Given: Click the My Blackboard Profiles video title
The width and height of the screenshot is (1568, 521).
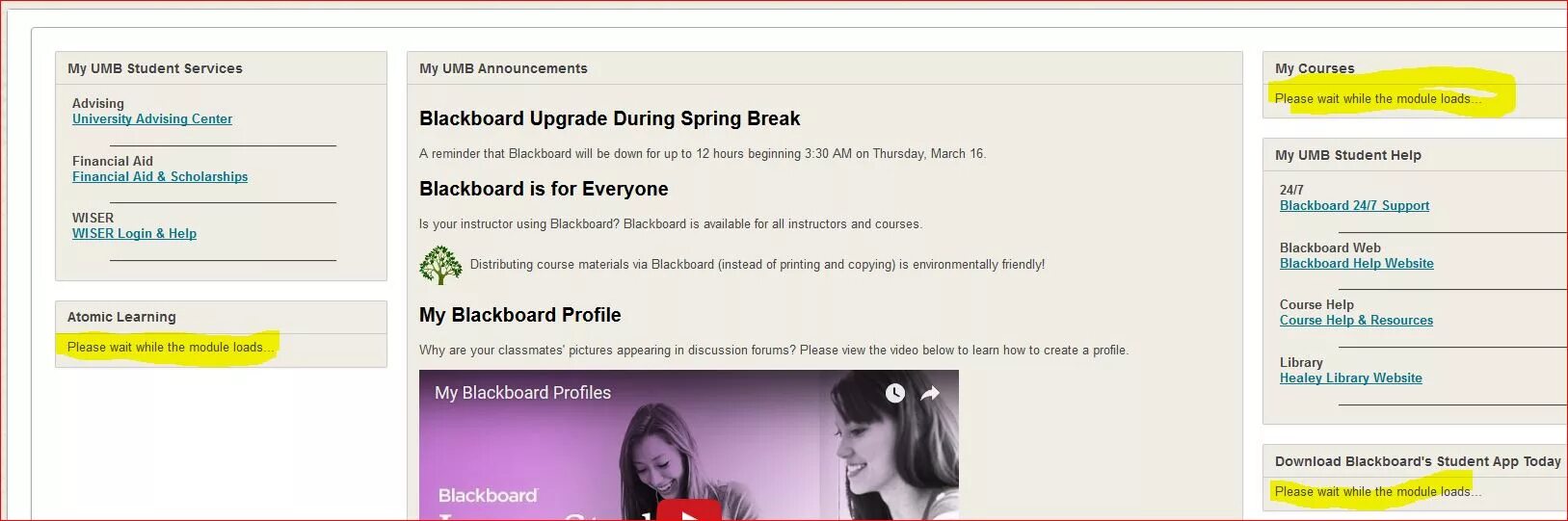Looking at the screenshot, I should click(x=522, y=393).
